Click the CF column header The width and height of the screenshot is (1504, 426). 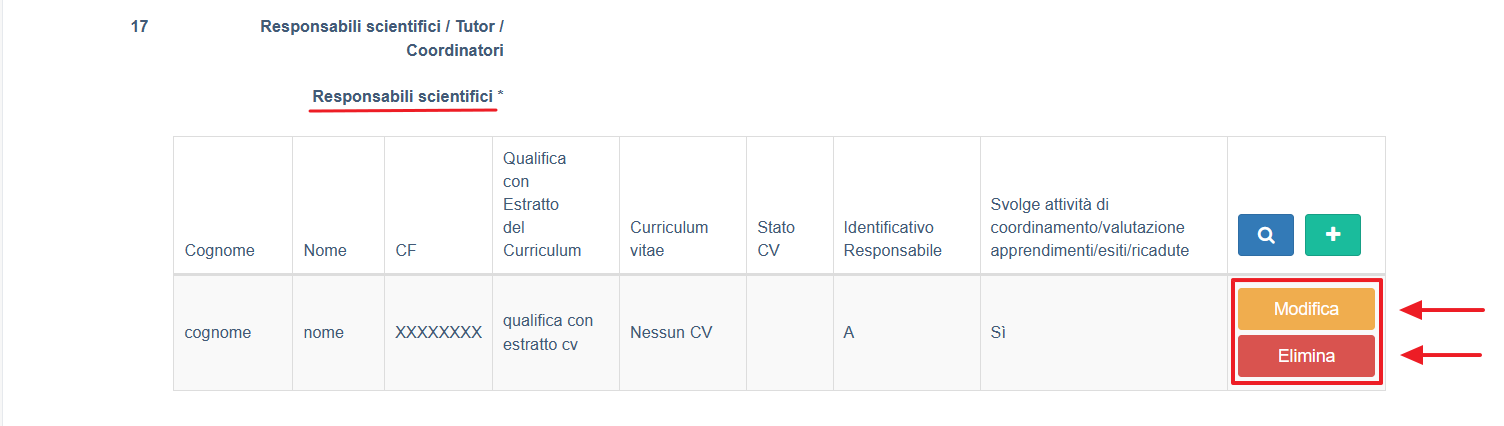tap(406, 250)
